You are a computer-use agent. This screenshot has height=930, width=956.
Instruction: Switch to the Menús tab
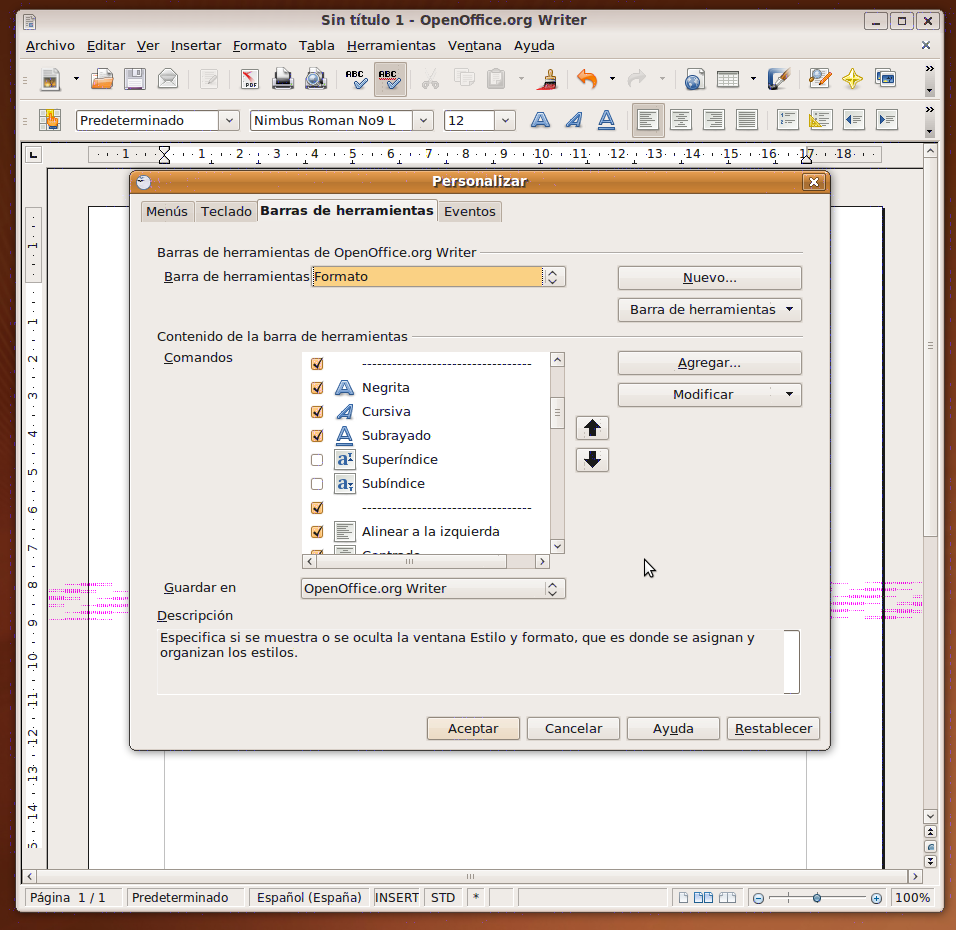(x=167, y=212)
